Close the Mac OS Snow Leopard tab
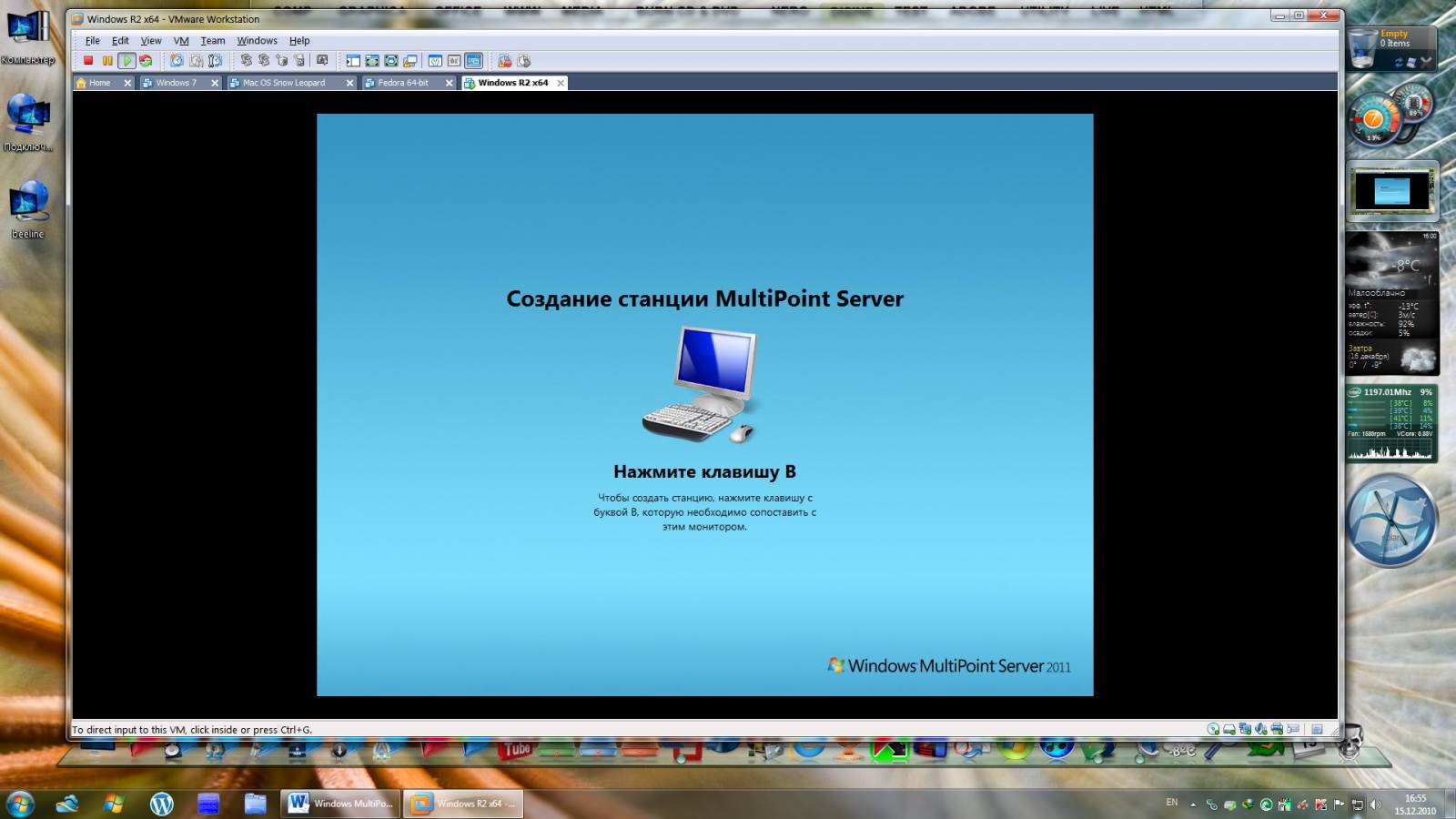Image resolution: width=1456 pixels, height=819 pixels. coord(349,83)
